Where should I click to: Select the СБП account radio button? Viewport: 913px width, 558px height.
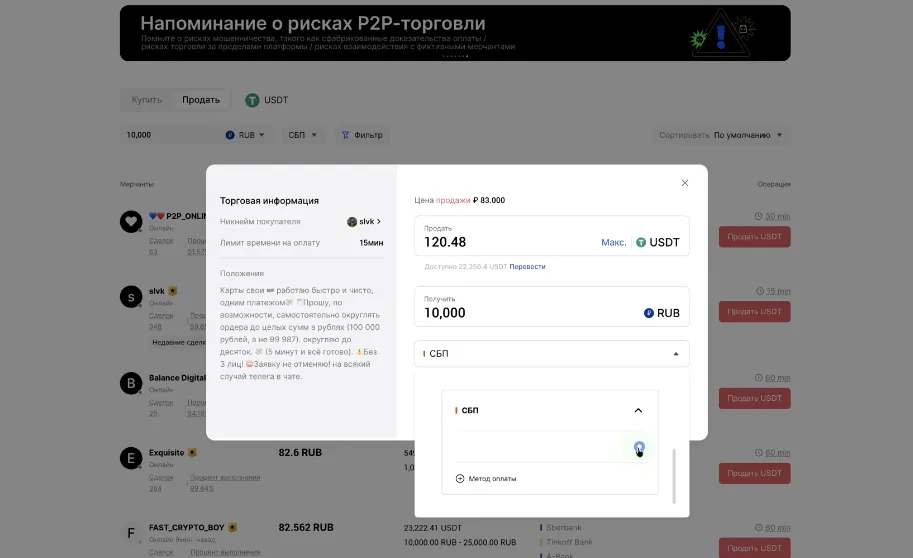pyautogui.click(x=639, y=447)
